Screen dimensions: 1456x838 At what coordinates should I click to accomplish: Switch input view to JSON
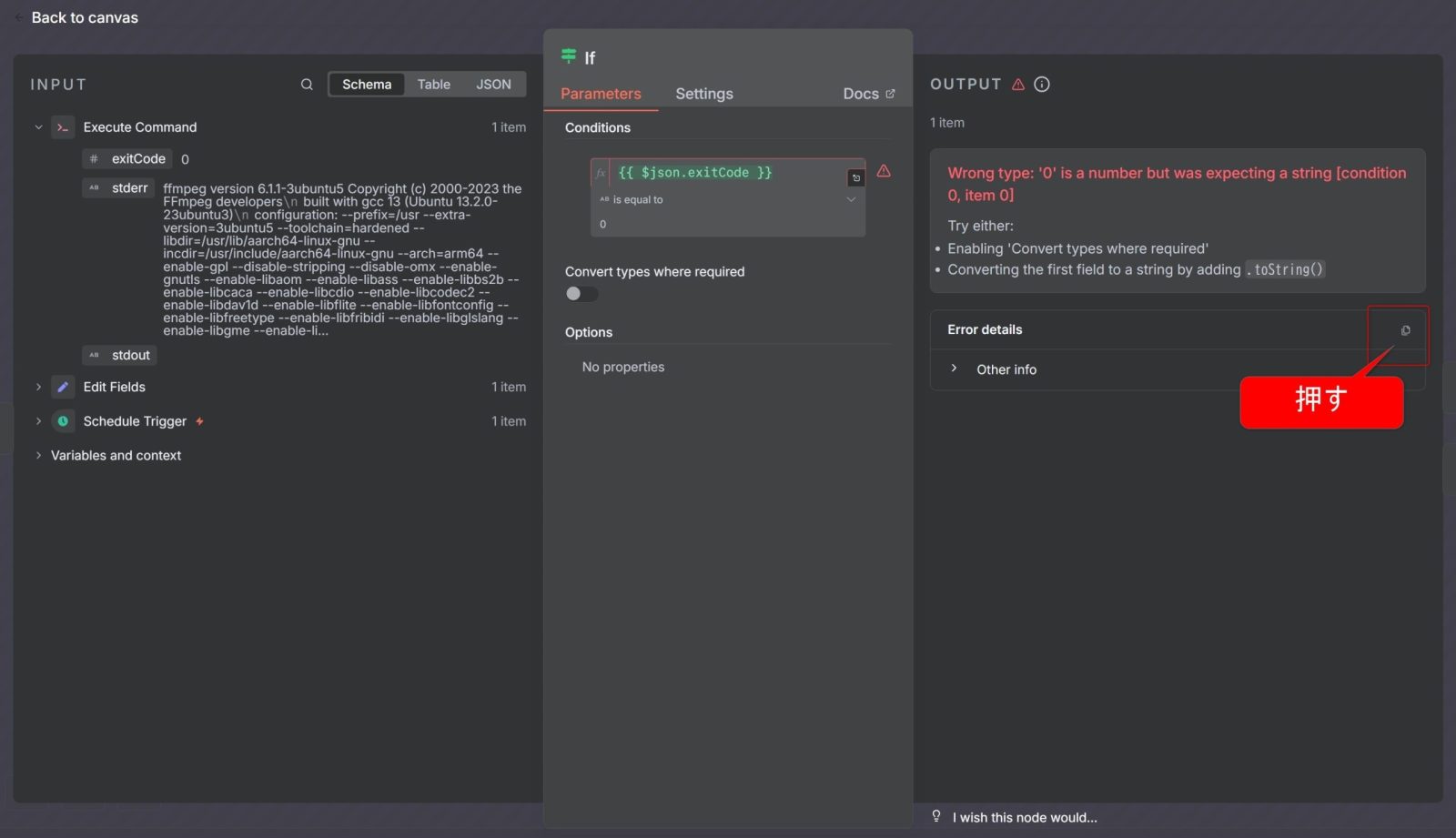coord(493,85)
